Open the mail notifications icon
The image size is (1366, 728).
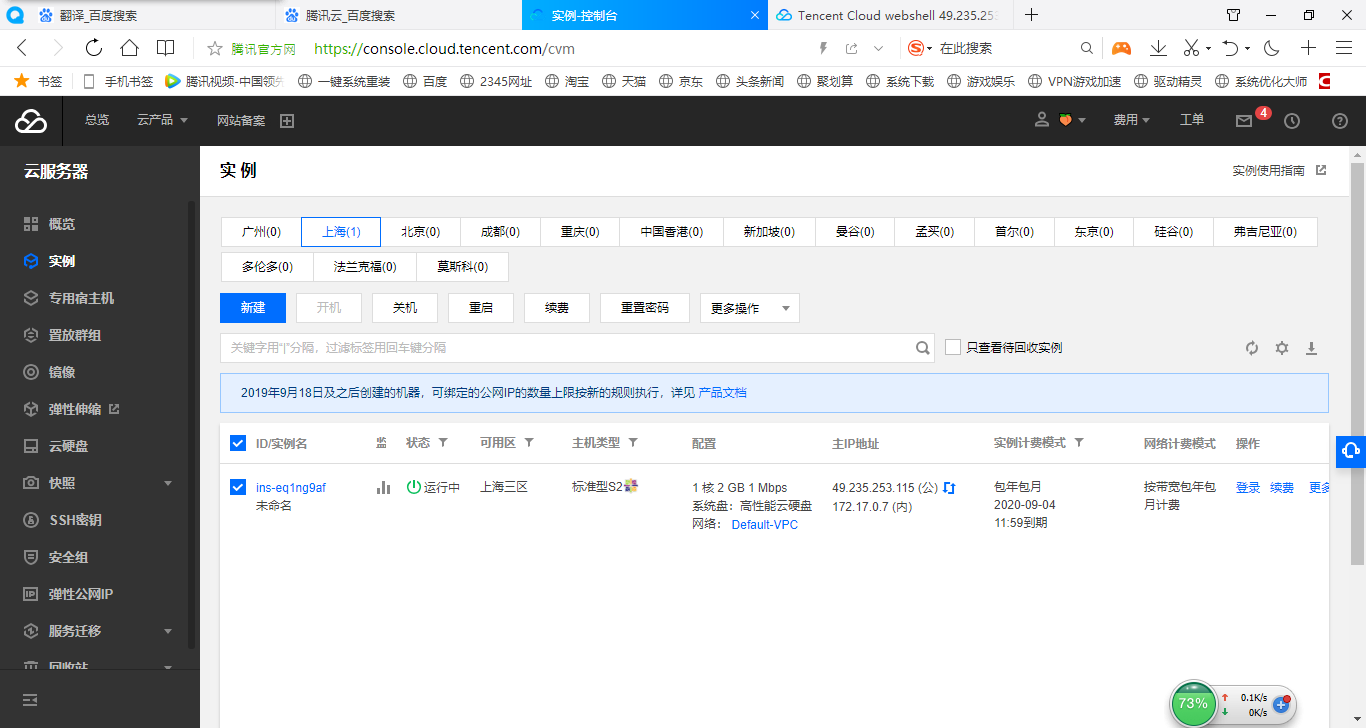1244,121
